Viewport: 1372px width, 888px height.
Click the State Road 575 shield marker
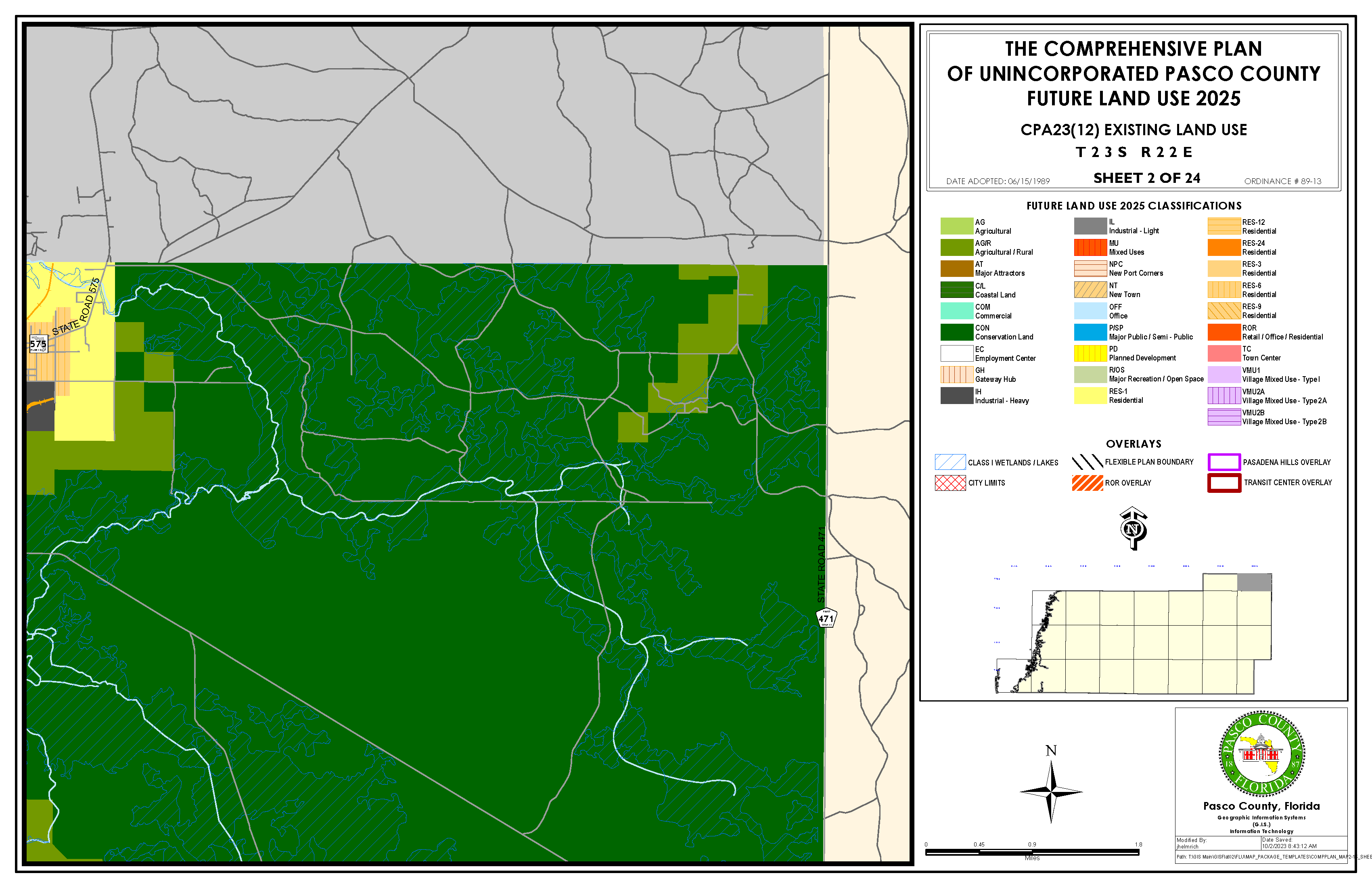coord(38,343)
